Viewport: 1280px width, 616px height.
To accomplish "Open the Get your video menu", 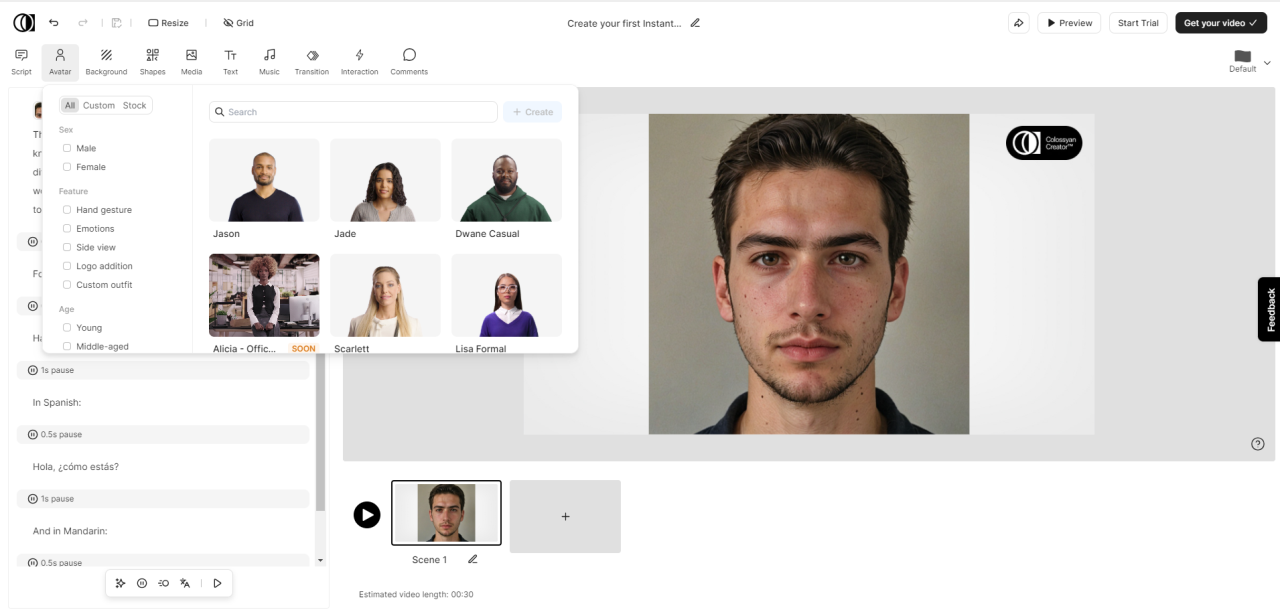I will point(1221,23).
